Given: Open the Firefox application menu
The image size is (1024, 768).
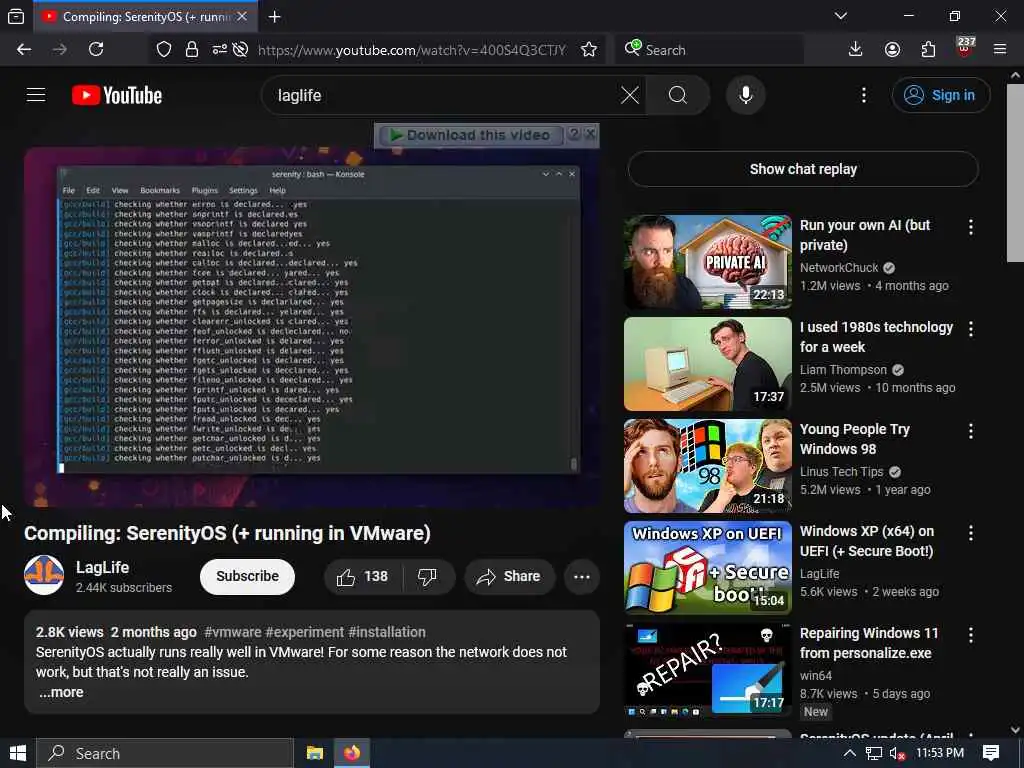Looking at the screenshot, I should point(1000,50).
